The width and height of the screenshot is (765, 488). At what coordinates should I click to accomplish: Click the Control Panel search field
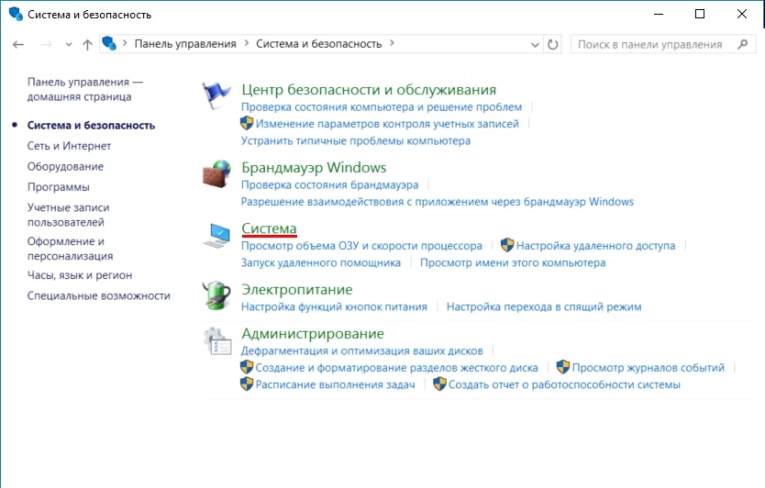tap(652, 44)
